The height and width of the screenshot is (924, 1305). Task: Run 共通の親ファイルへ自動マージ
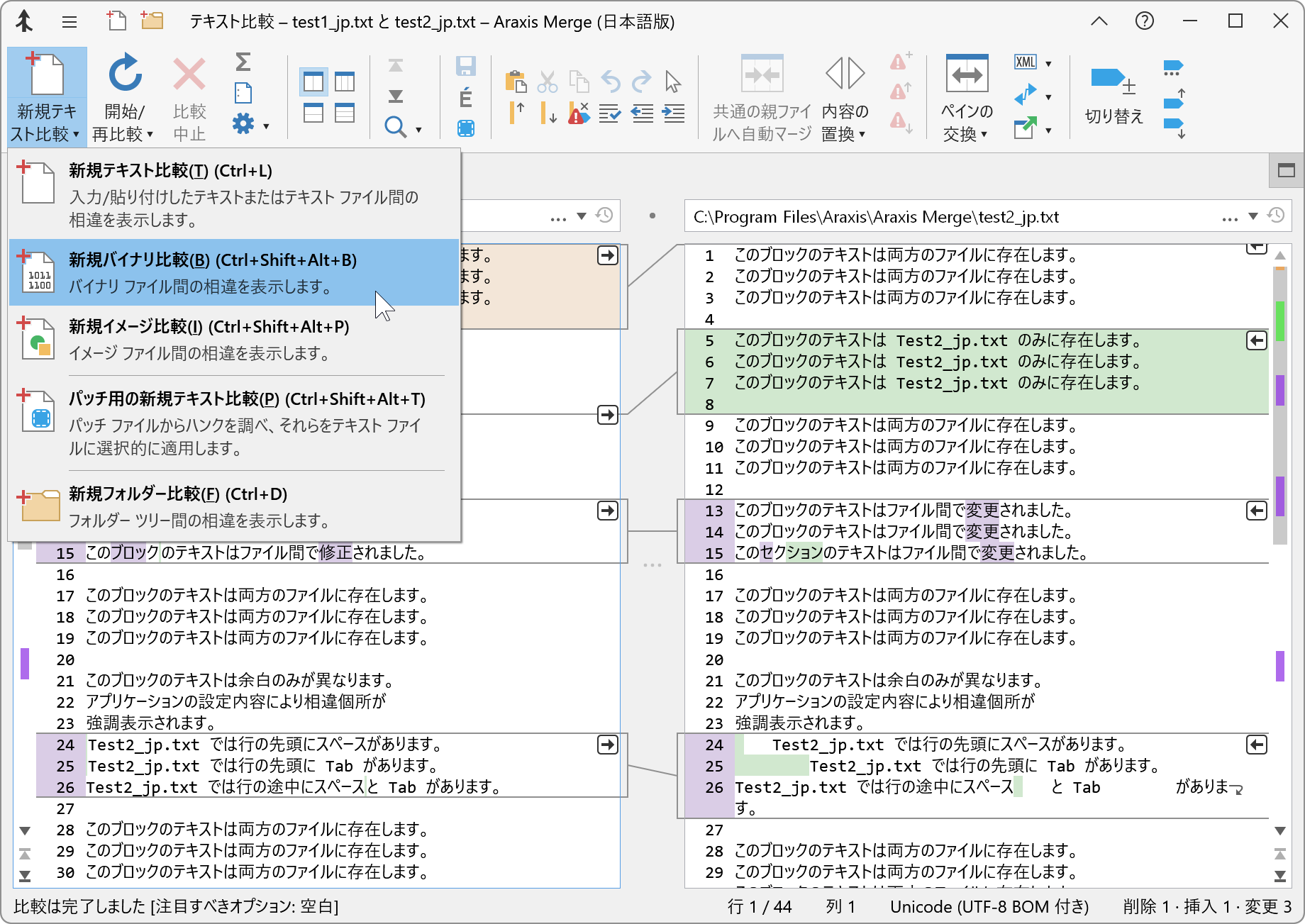click(762, 74)
